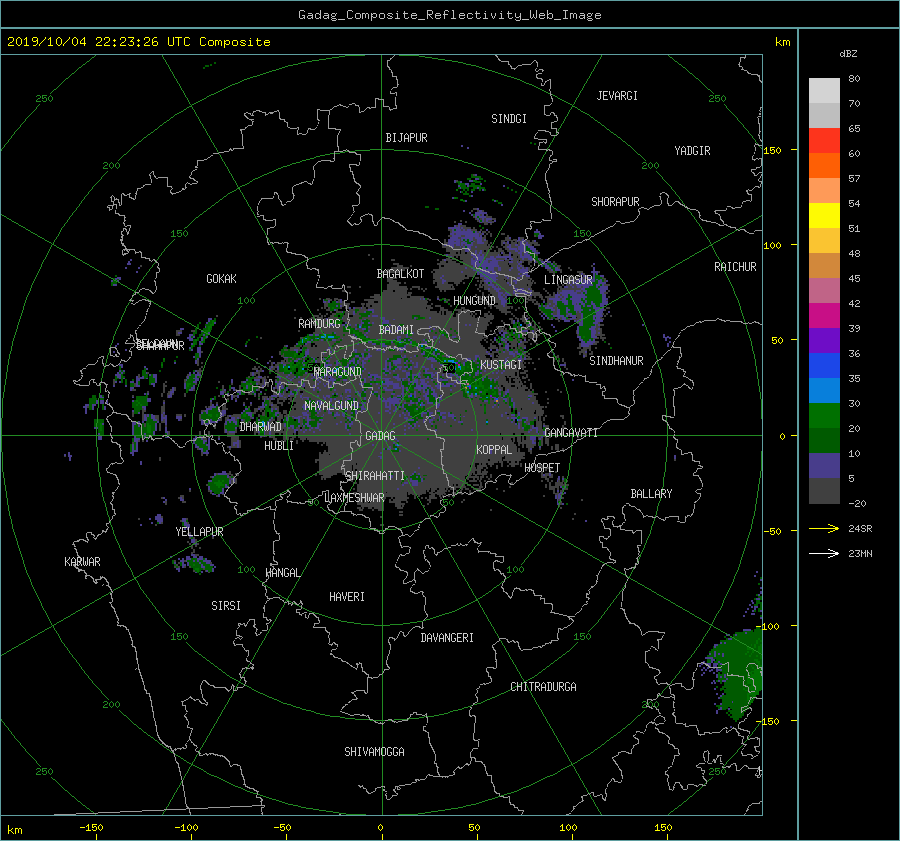
Task: Pick the magenta 42–39 dBZ legend swatch
Action: tap(824, 315)
